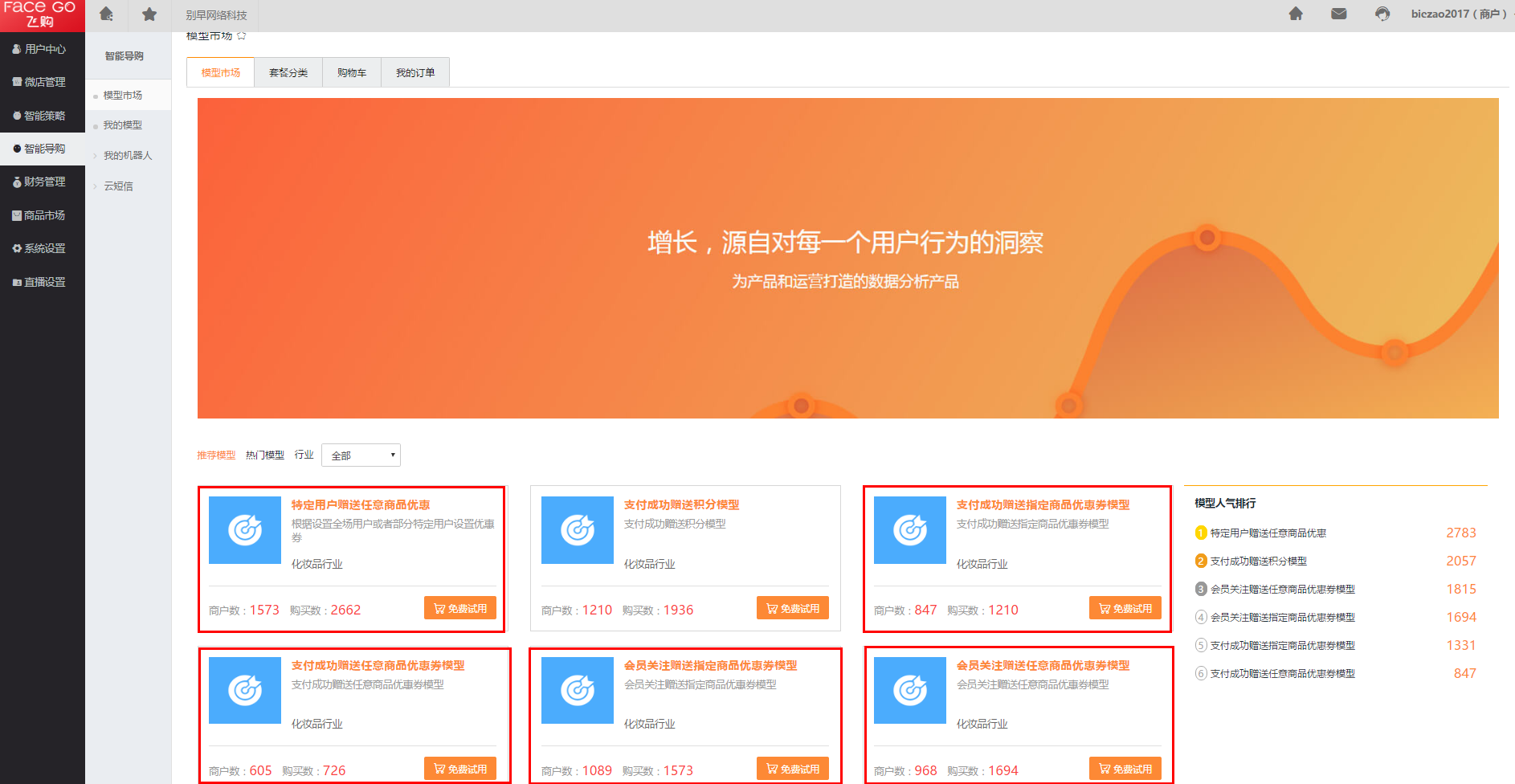Switch to the 套餐分类 tab

288,73
